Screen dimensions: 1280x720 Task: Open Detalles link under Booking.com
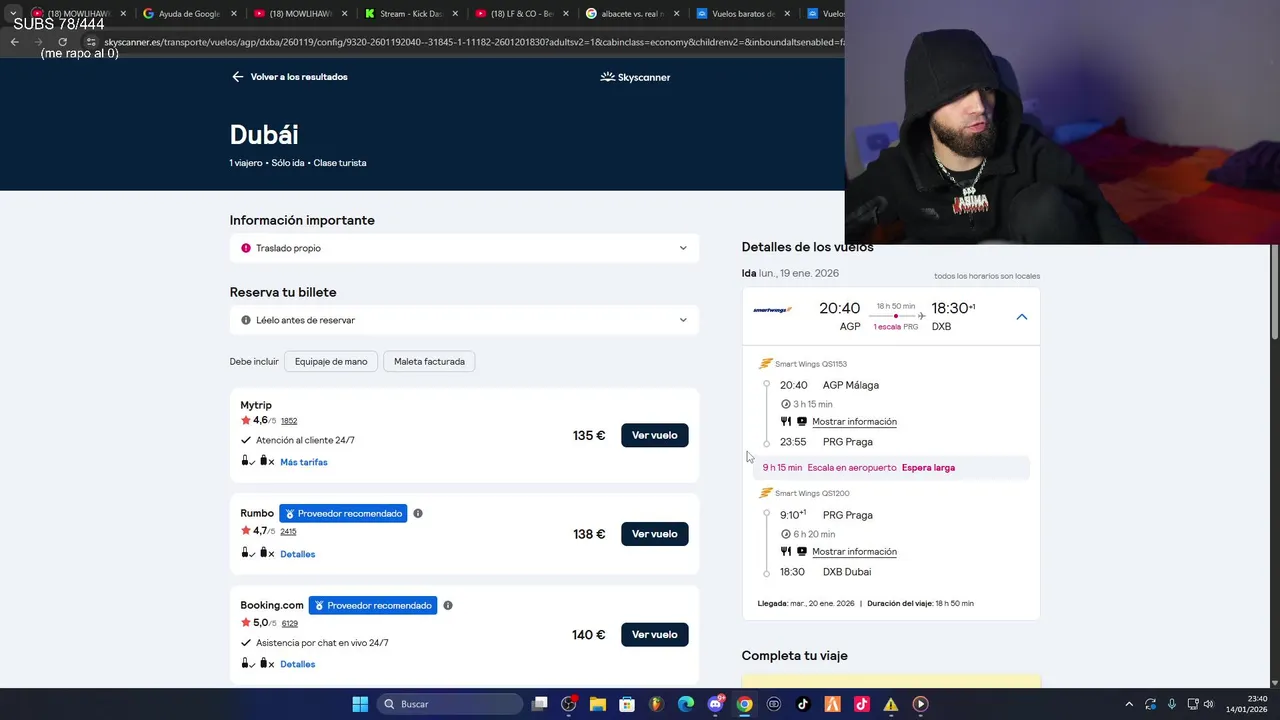(x=298, y=664)
